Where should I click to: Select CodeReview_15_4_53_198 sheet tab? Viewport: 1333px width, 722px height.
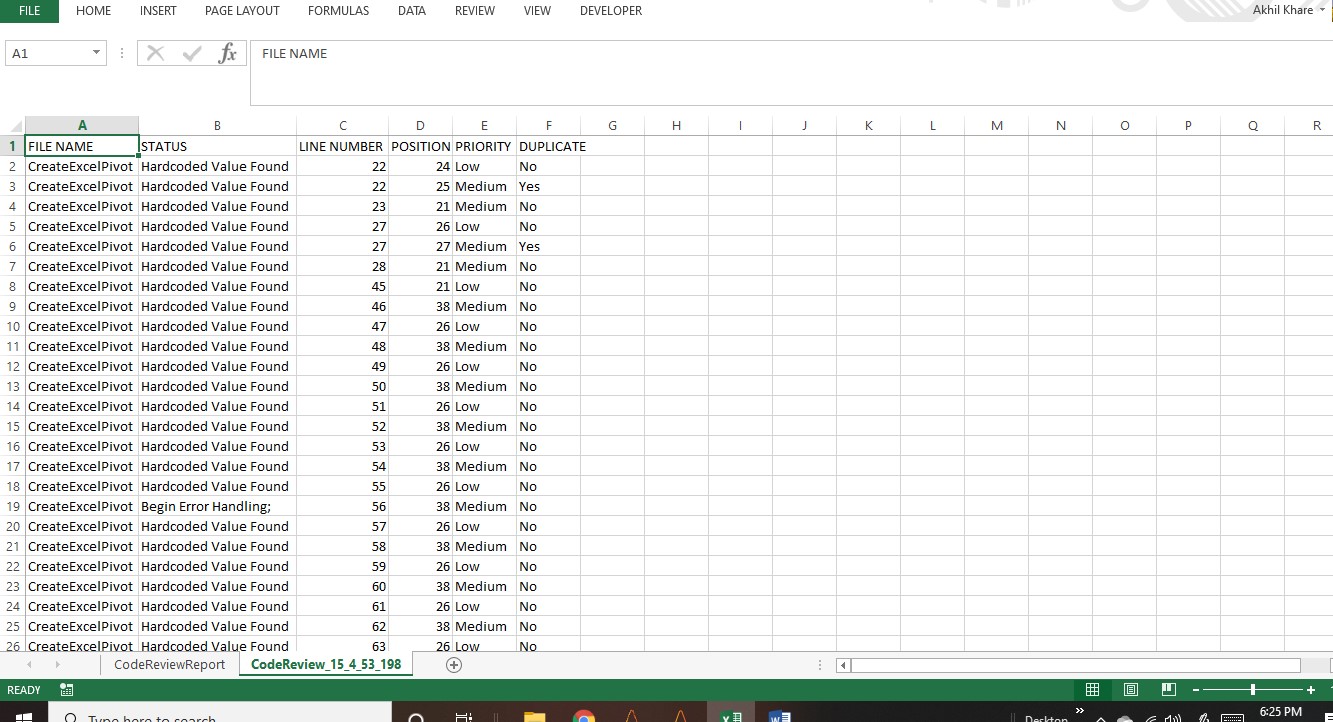(x=326, y=664)
